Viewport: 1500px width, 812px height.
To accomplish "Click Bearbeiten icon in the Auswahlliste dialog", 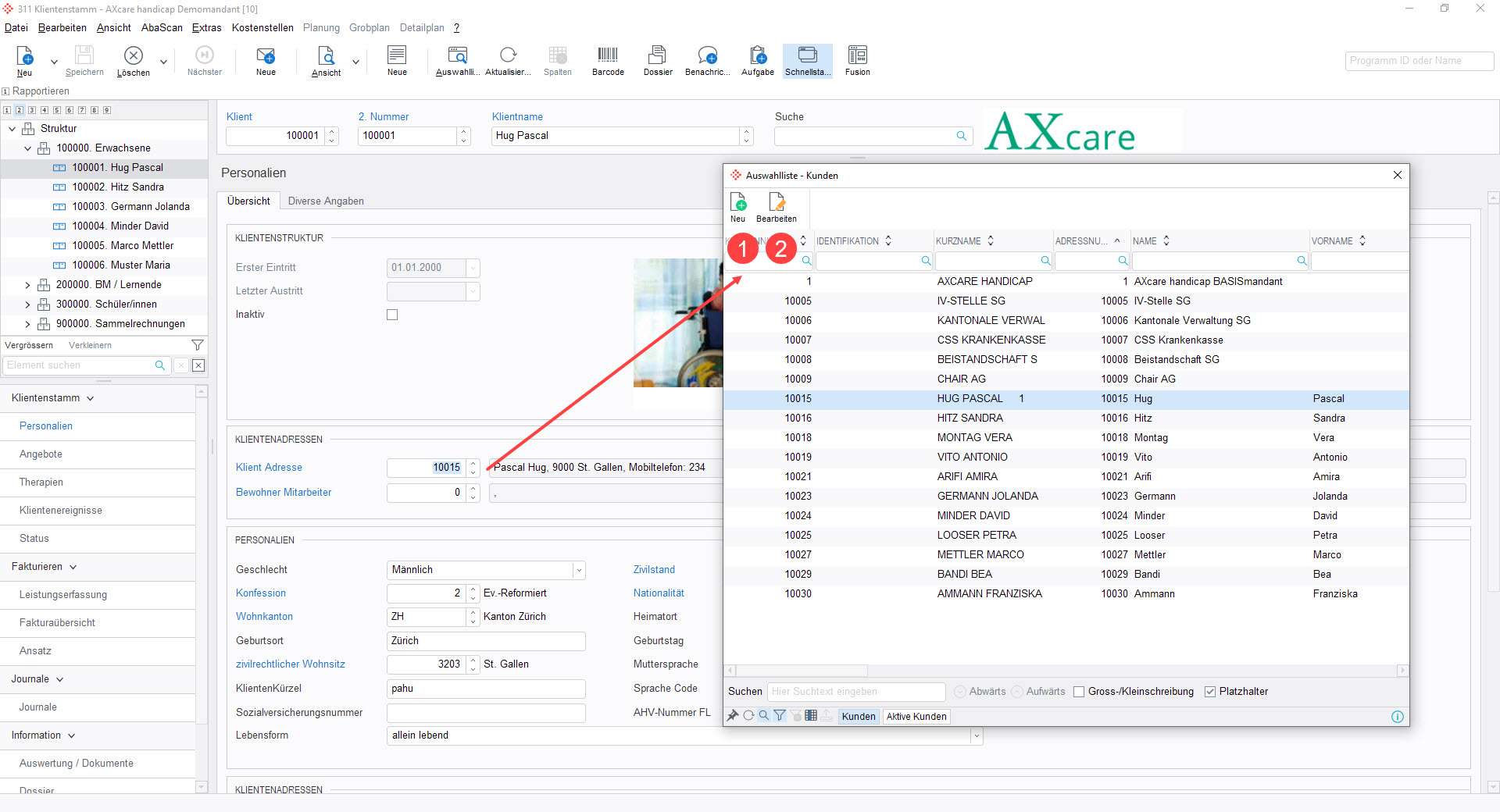I will tap(777, 207).
